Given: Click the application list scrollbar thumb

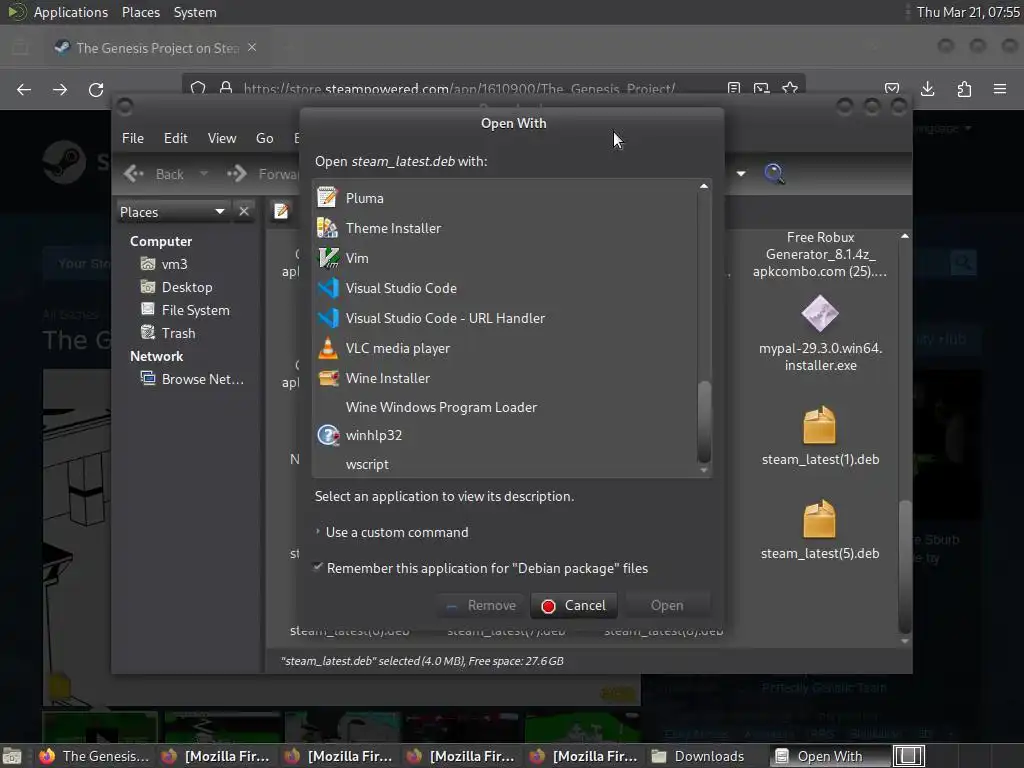Looking at the screenshot, I should (704, 421).
